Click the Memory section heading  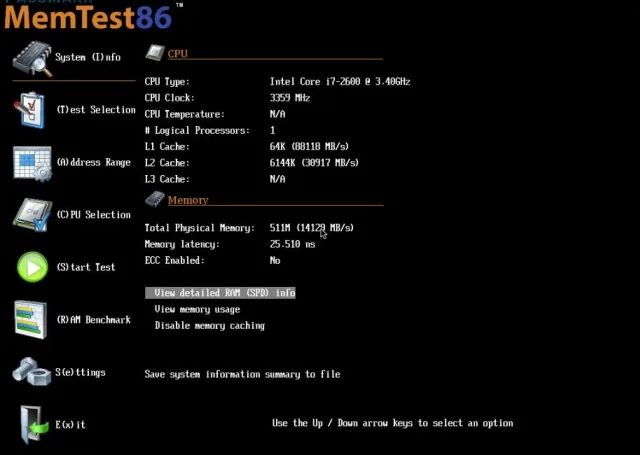188,200
